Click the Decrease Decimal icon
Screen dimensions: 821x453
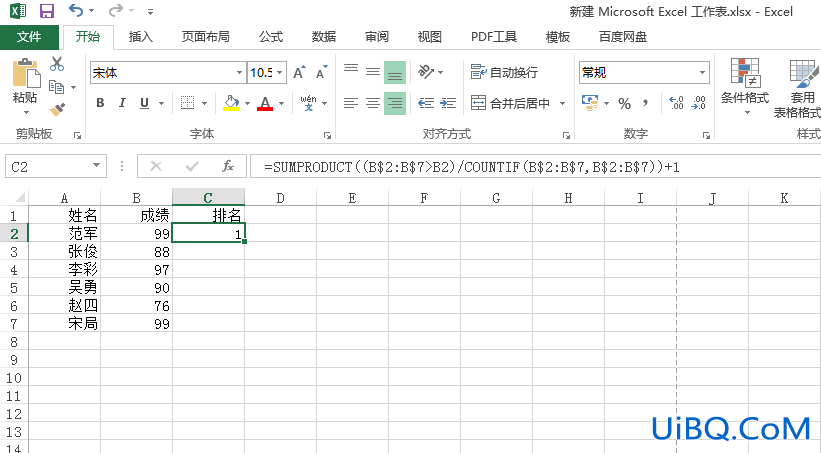coord(698,103)
